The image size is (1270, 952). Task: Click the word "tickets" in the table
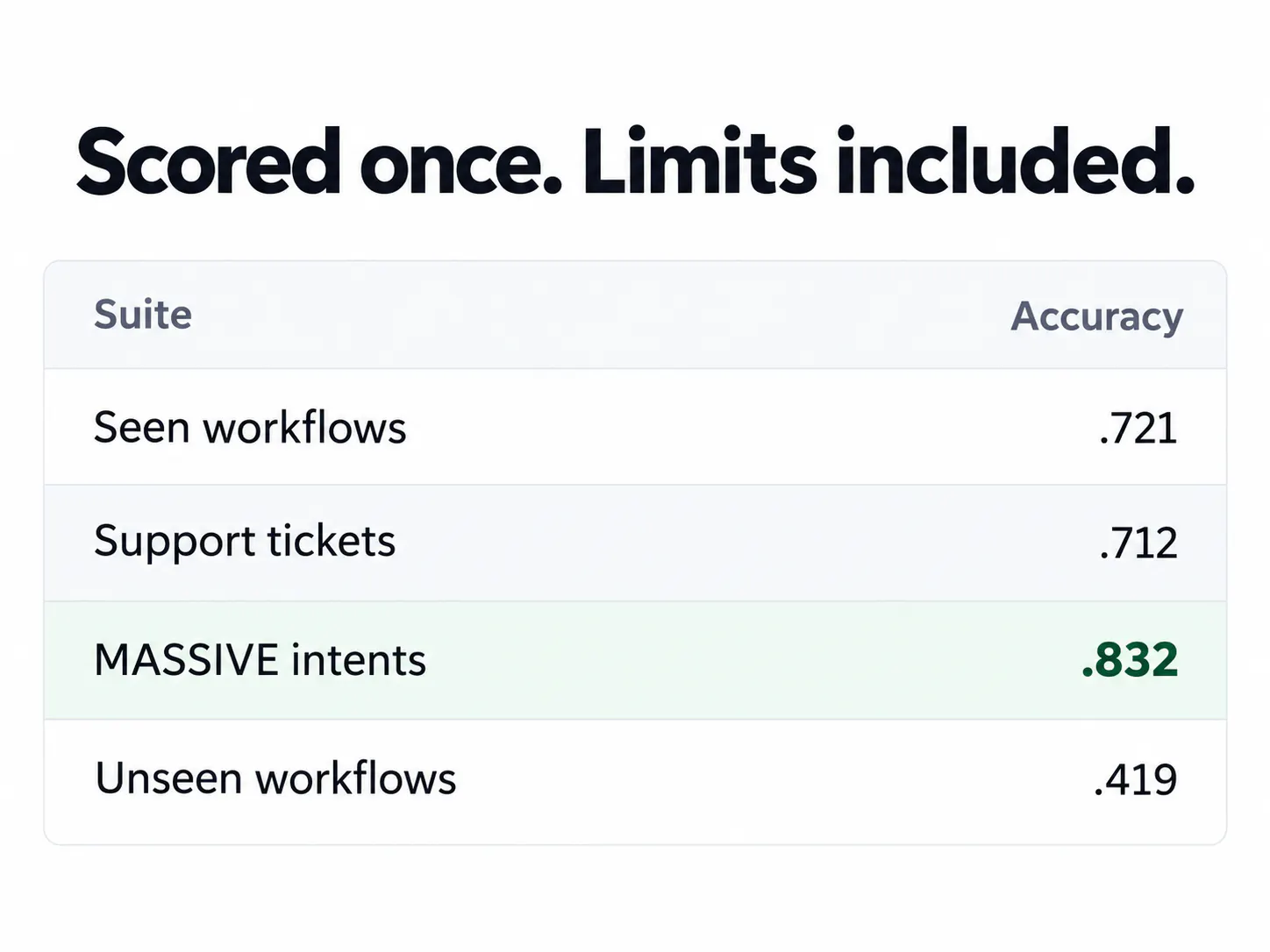click(332, 541)
